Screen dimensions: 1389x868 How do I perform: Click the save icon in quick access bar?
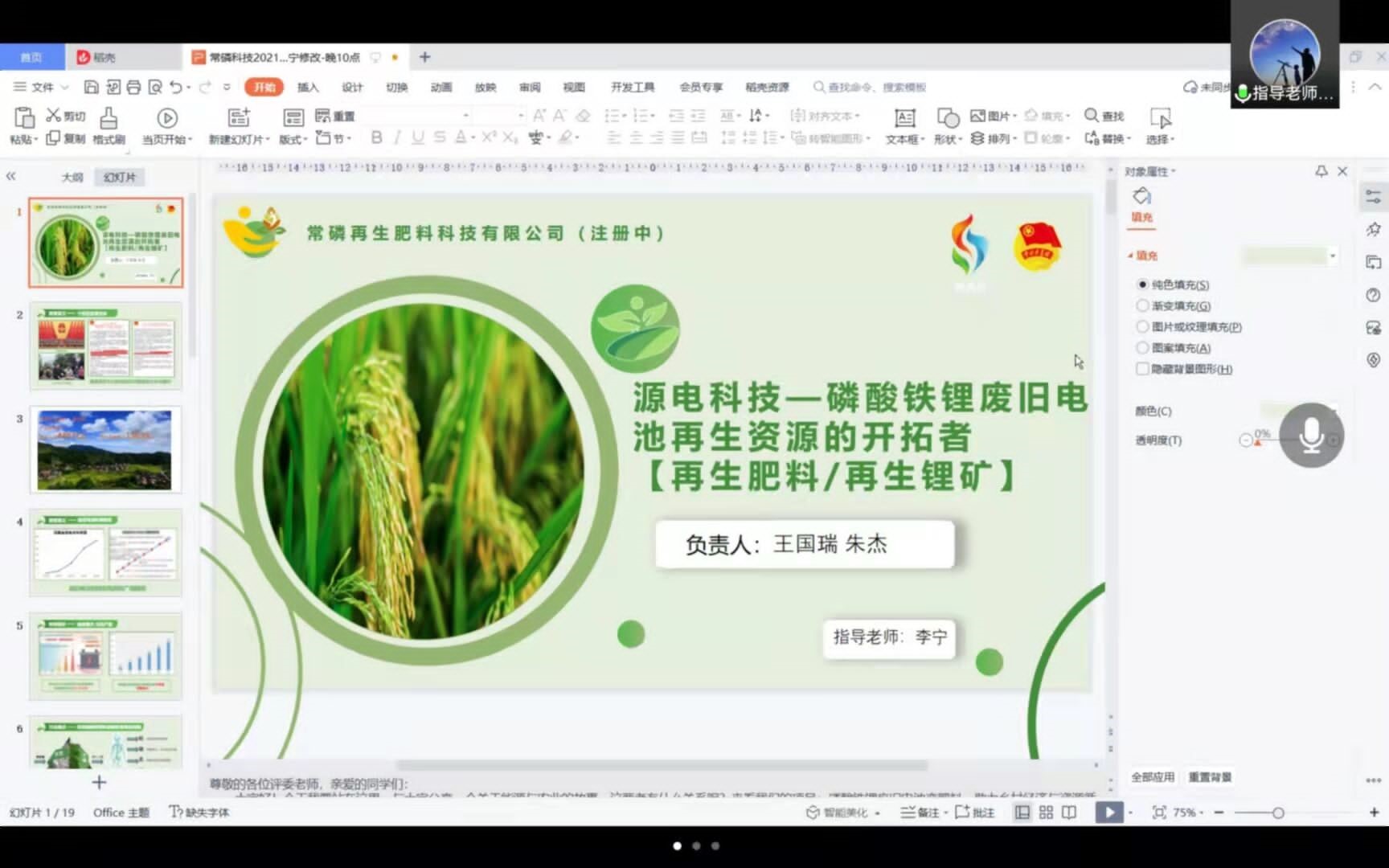pyautogui.click(x=92, y=87)
